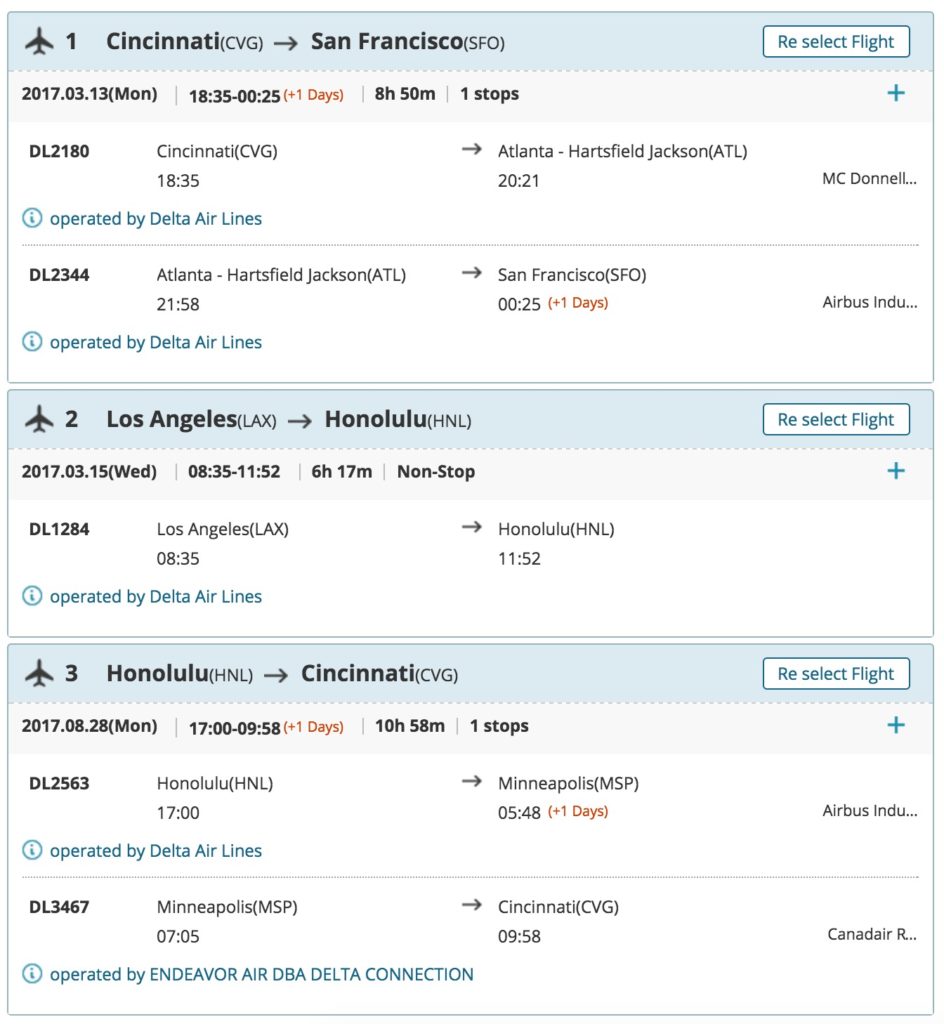Image resolution: width=944 pixels, height=1024 pixels.
Task: Click the airplane icon for flight 3
Action: coord(40,674)
